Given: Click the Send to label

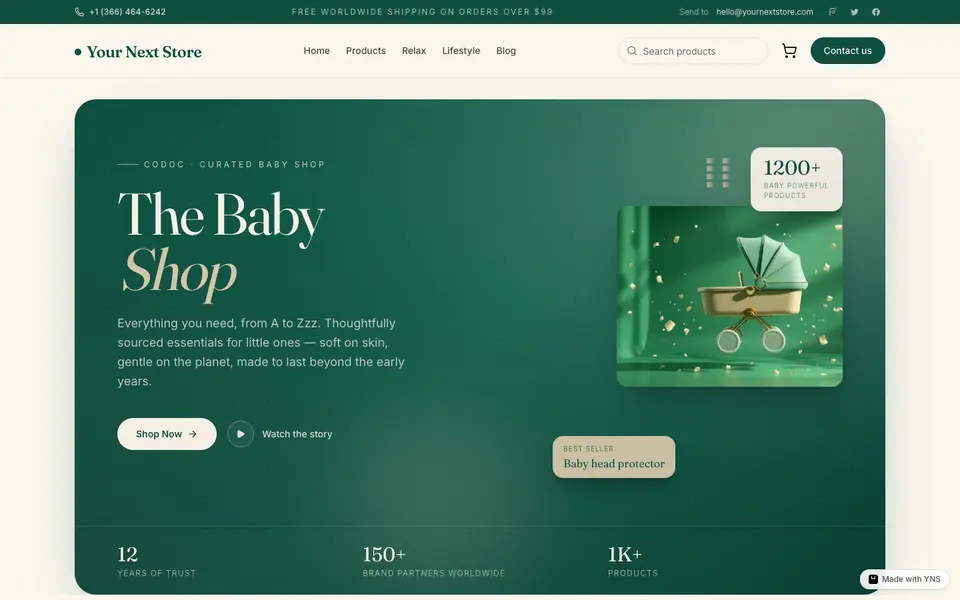Looking at the screenshot, I should [693, 12].
